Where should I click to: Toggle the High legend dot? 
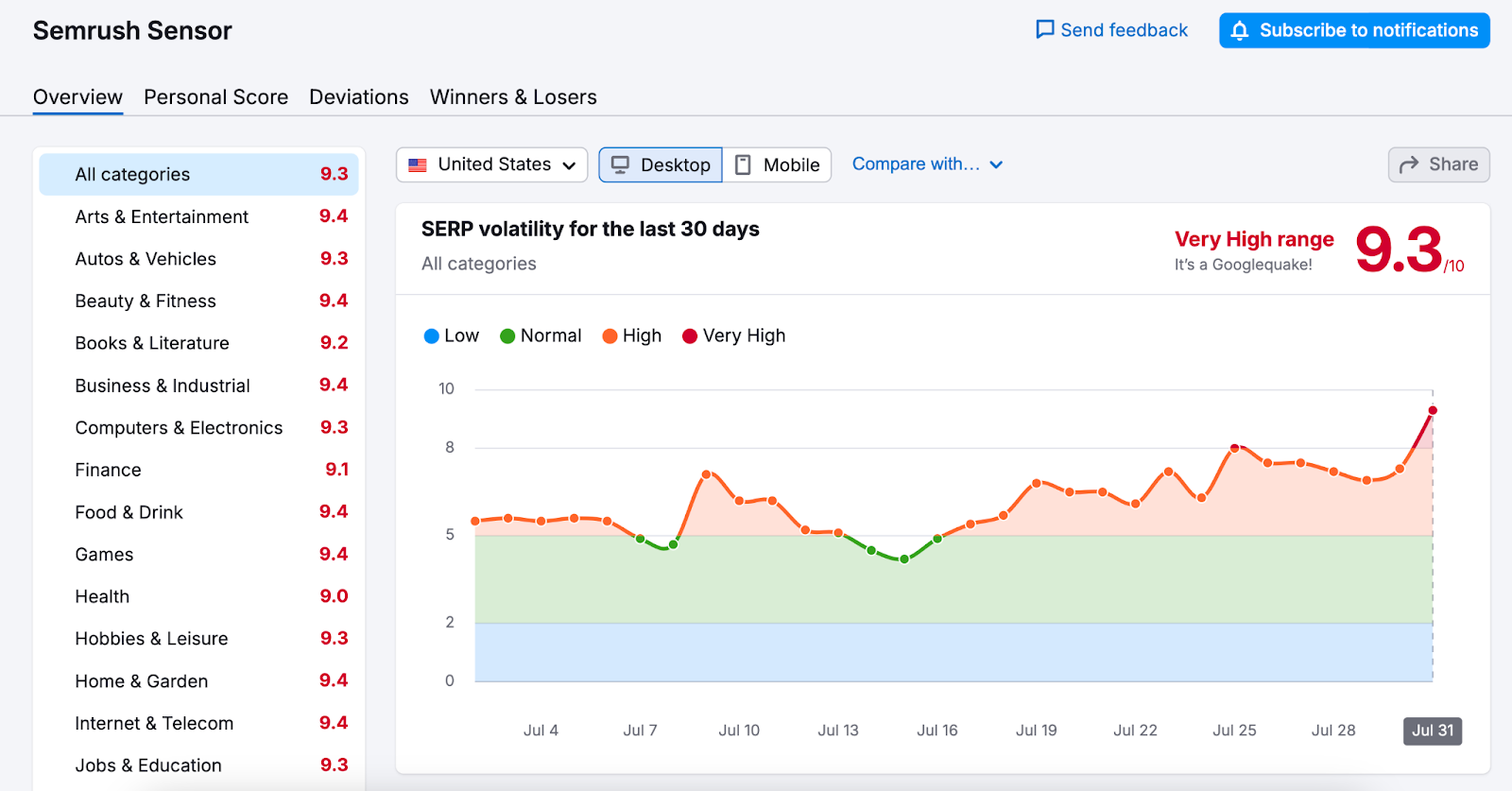tap(610, 336)
